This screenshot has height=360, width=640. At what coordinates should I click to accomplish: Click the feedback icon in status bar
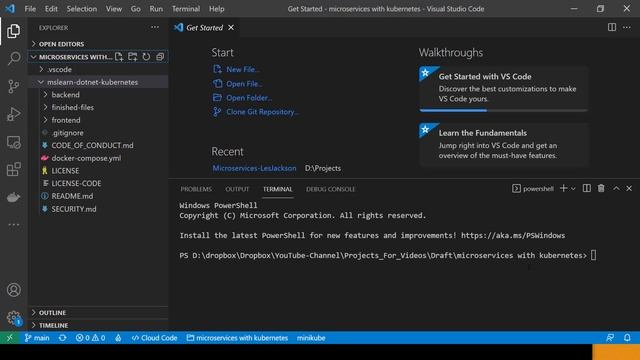click(x=610, y=338)
